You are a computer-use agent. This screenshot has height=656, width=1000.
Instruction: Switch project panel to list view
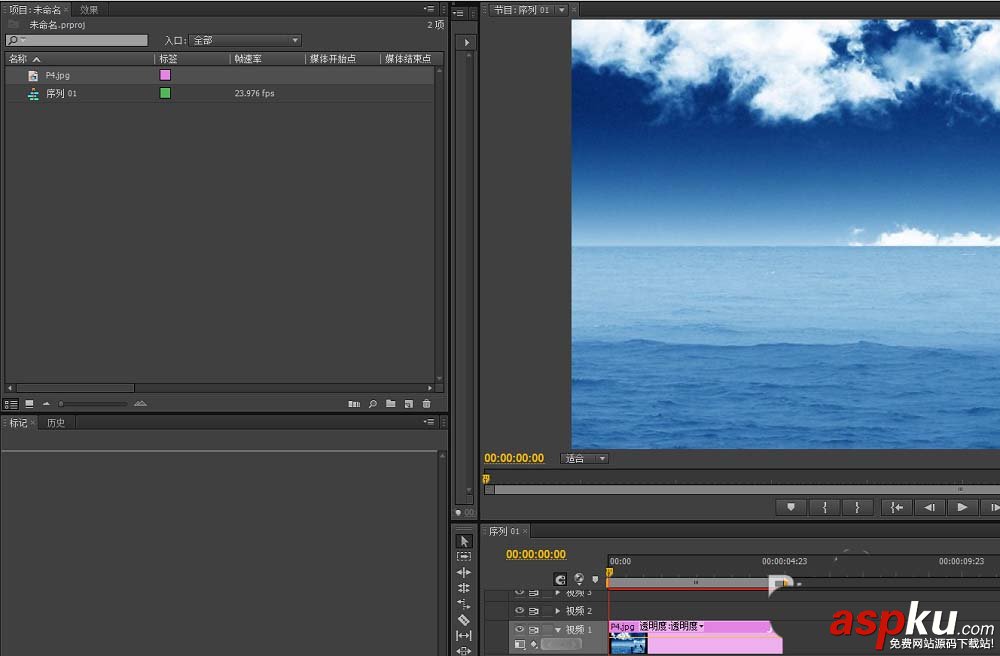click(11, 404)
